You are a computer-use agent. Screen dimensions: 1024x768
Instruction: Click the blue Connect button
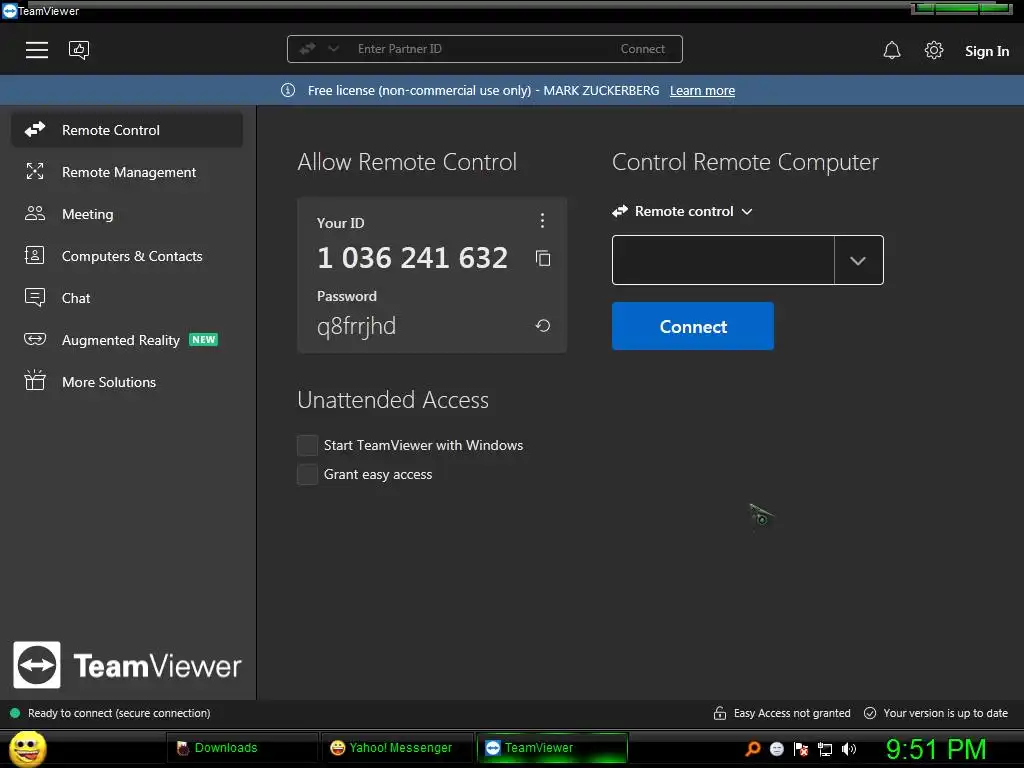[x=693, y=326]
